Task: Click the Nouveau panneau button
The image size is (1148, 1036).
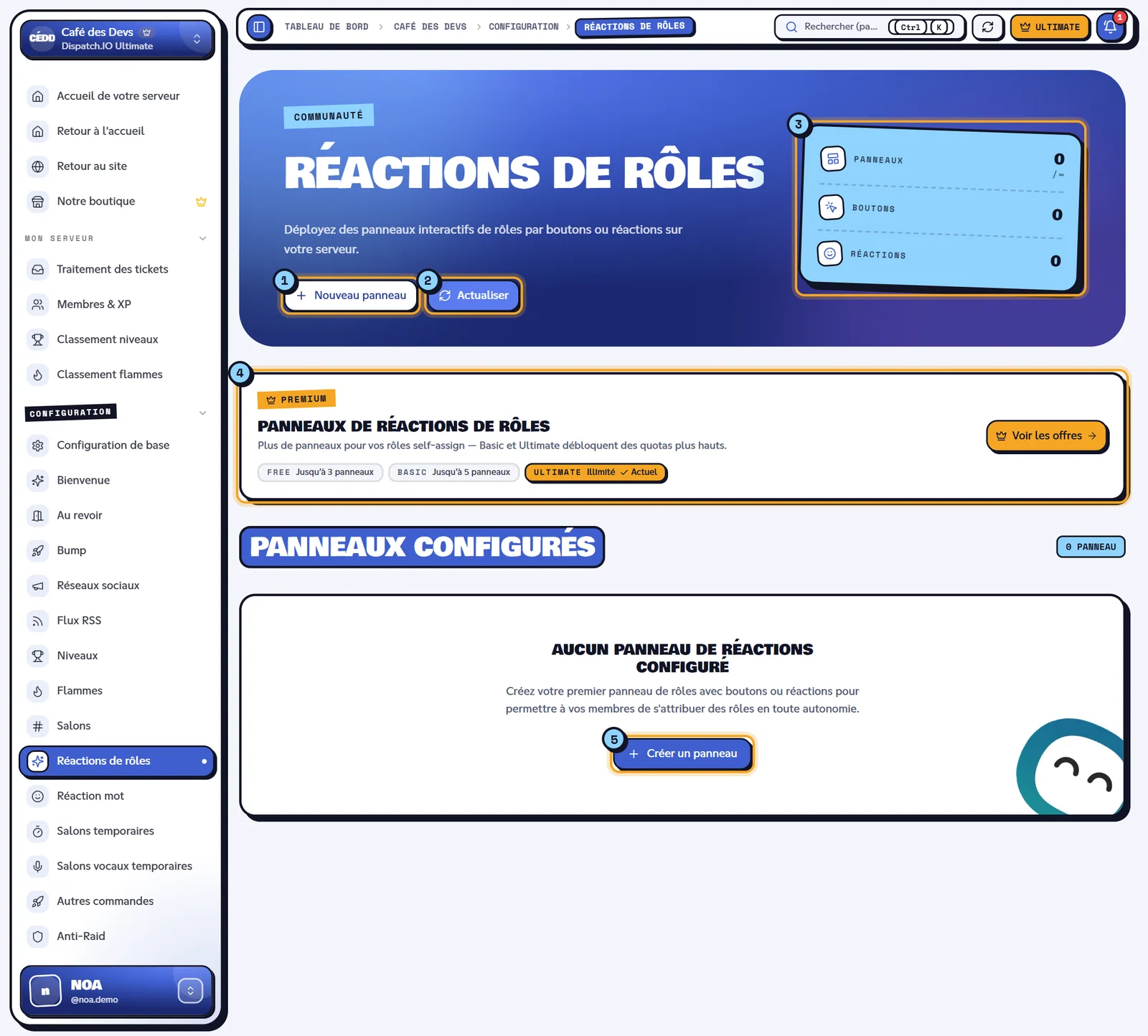Action: [351, 296]
